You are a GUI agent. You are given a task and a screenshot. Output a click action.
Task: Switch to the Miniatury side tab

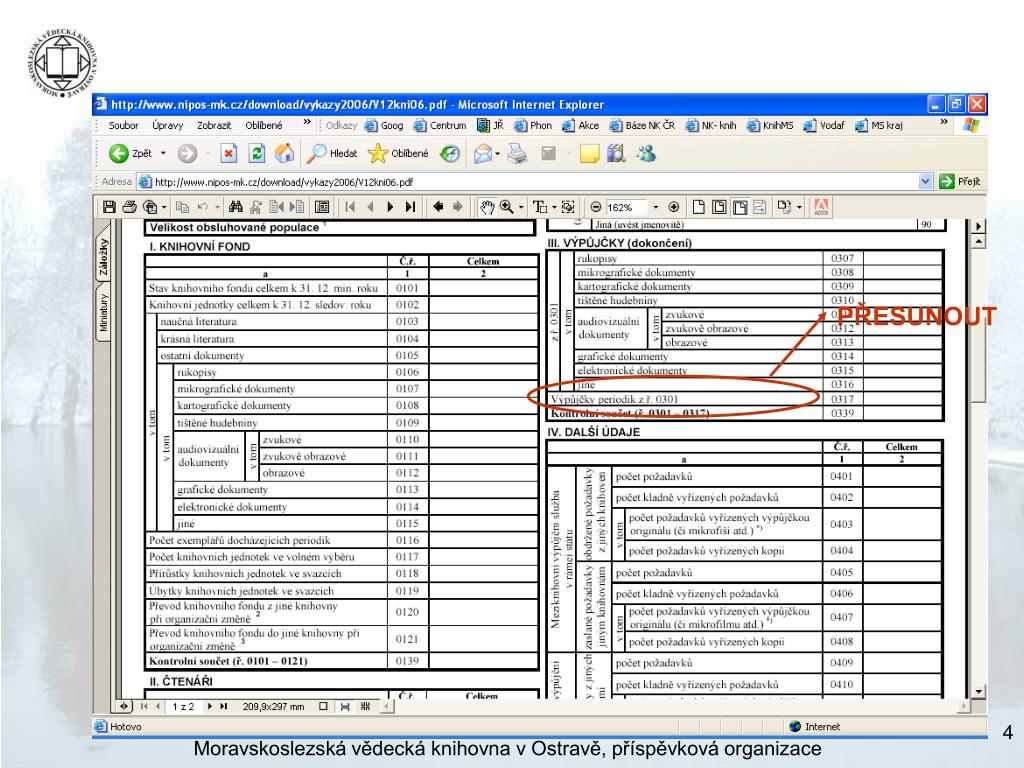[104, 312]
